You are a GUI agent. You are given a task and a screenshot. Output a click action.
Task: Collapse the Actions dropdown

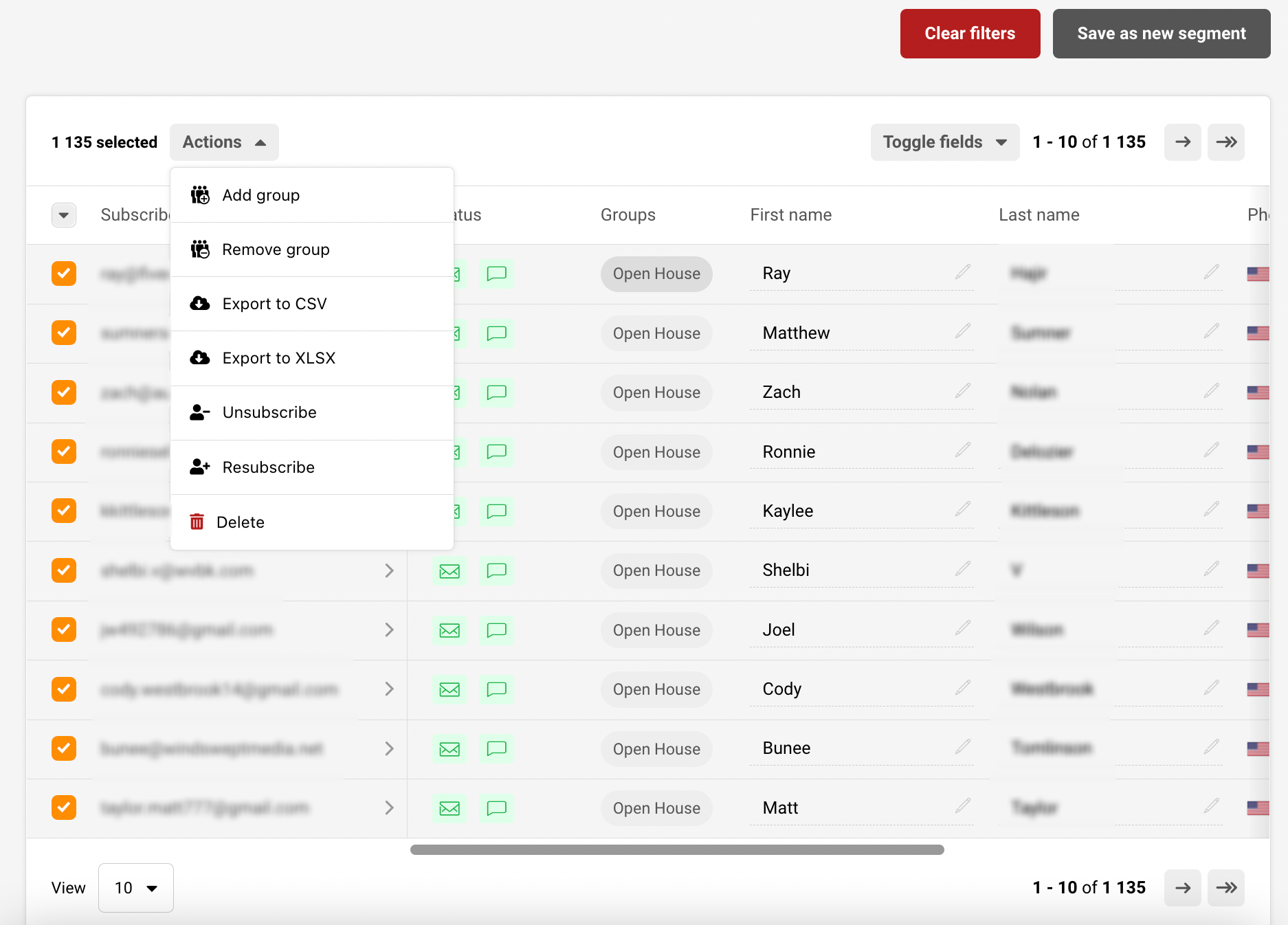224,142
